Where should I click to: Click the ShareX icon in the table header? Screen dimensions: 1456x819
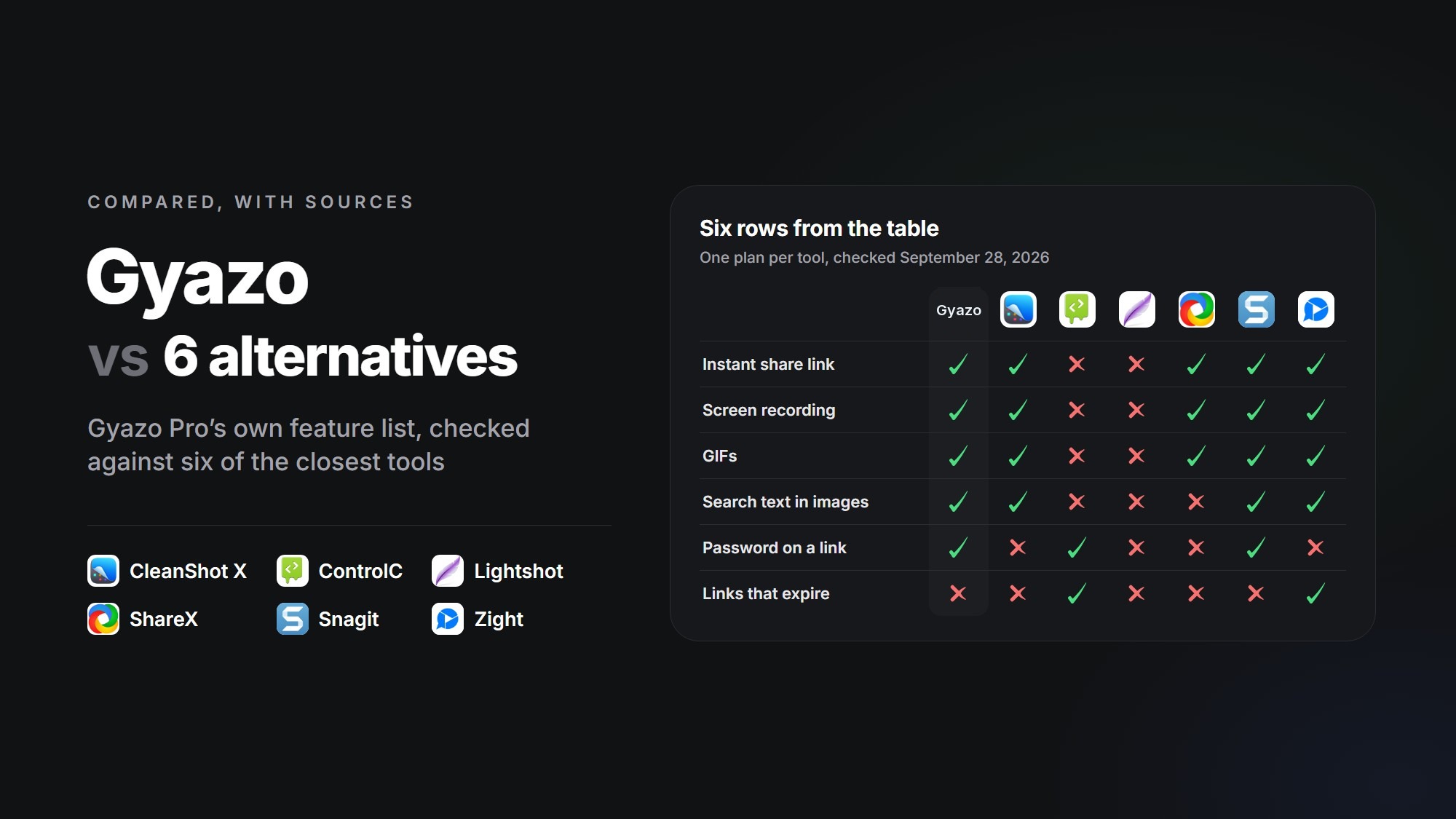pyautogui.click(x=1197, y=309)
